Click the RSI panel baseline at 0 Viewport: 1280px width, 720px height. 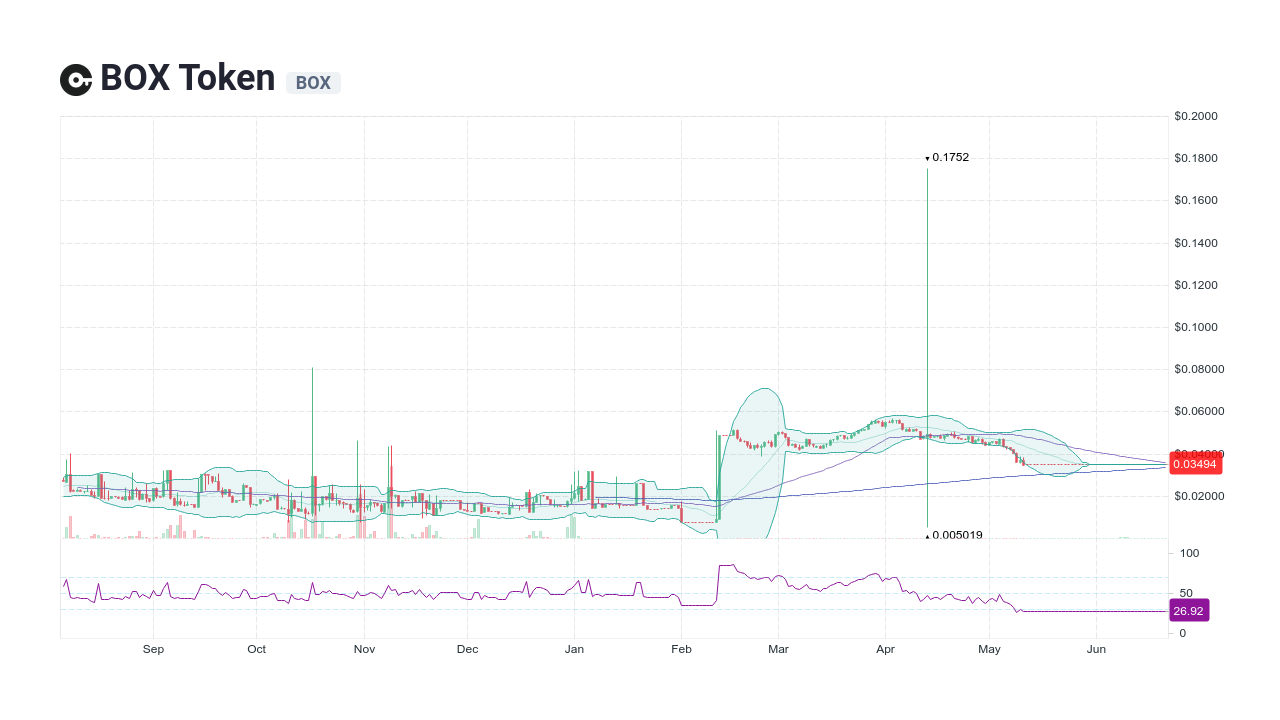1184,632
